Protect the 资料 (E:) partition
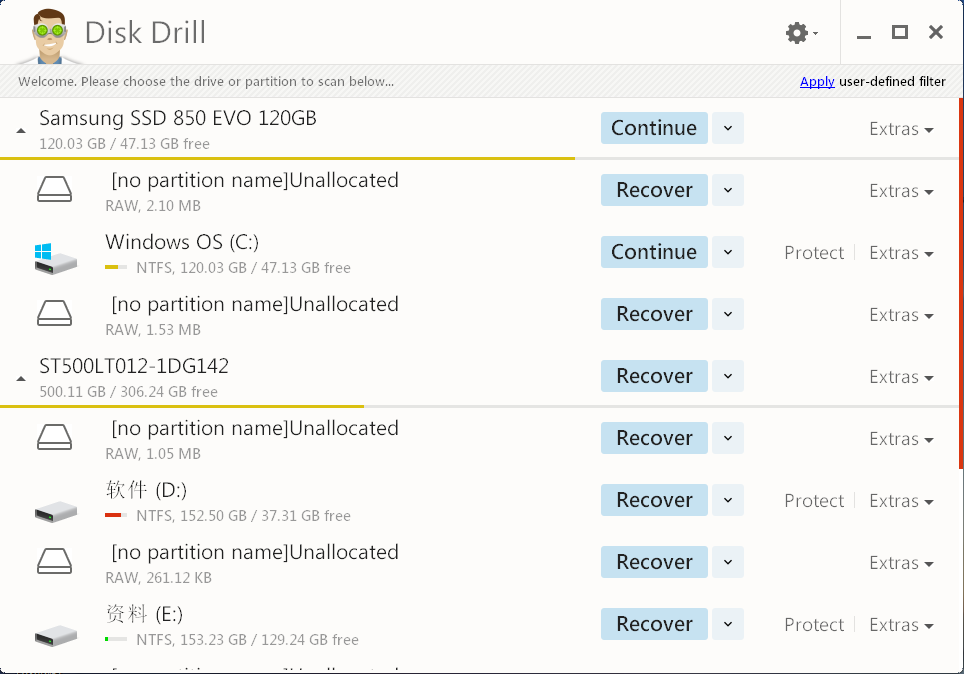This screenshot has height=674, width=964. point(814,625)
